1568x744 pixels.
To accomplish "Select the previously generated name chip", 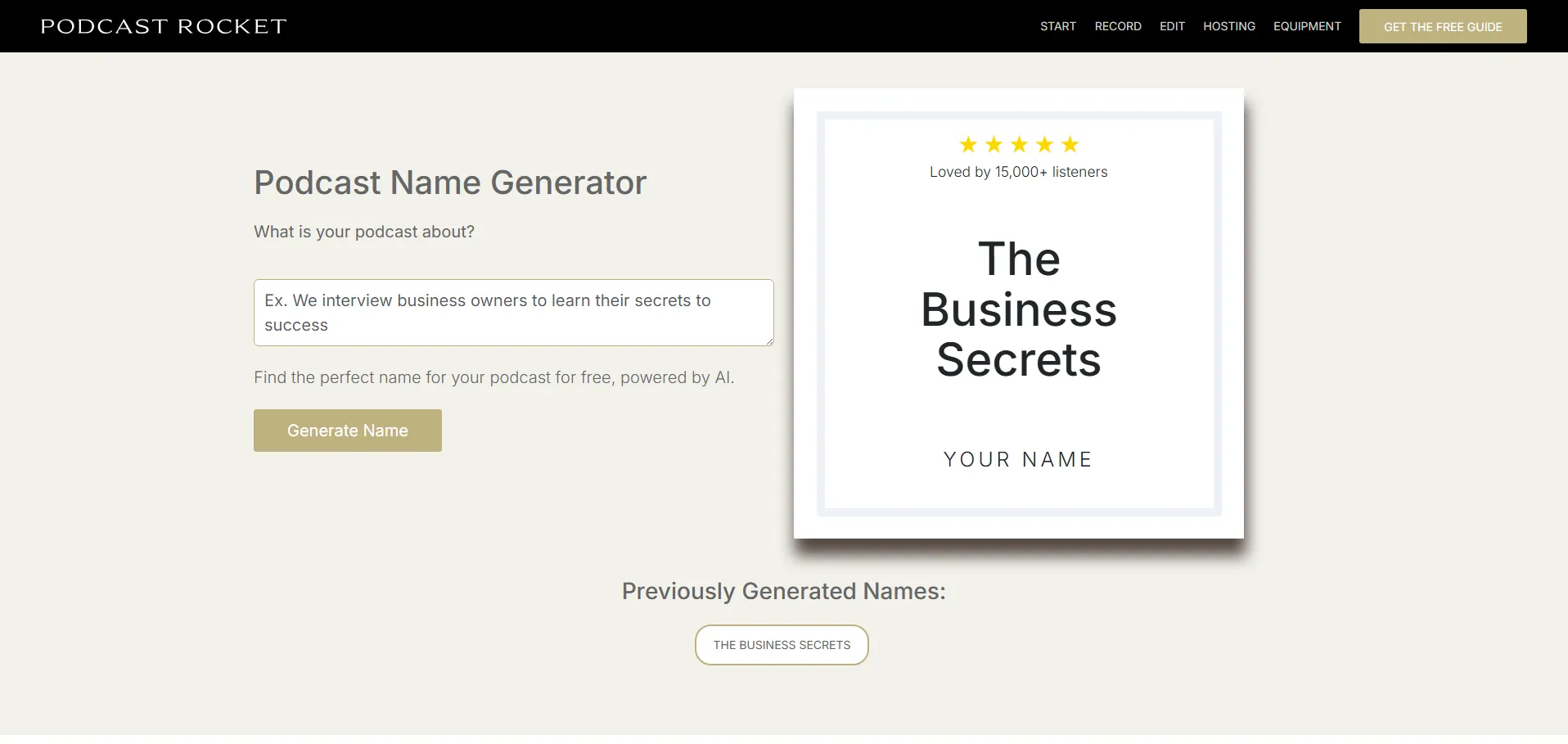I will pyautogui.click(x=782, y=645).
